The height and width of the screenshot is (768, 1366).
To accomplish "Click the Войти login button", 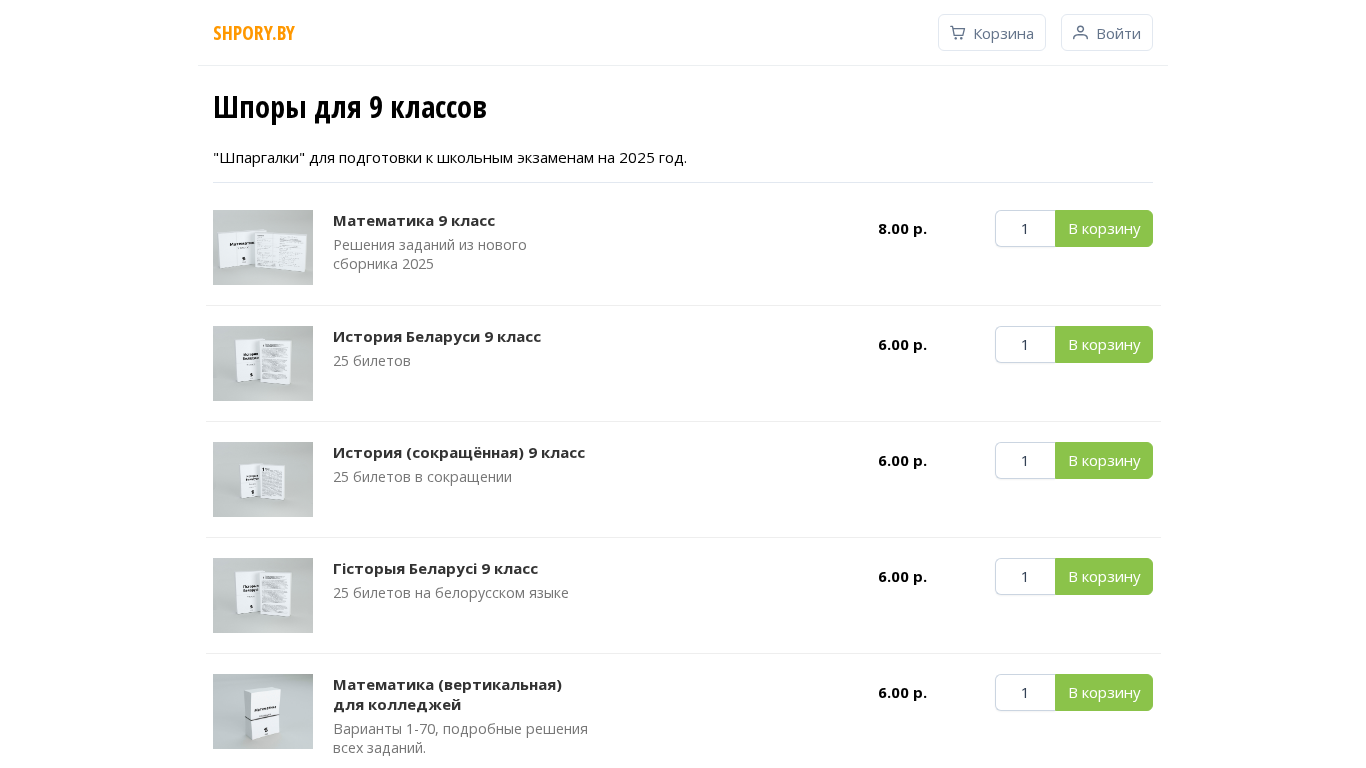I will click(1106, 33).
